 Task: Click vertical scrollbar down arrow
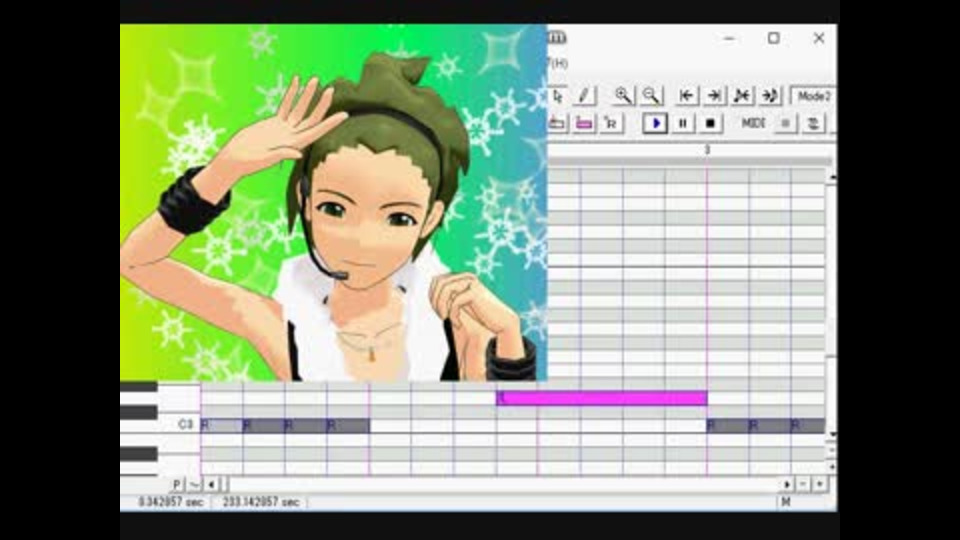click(831, 434)
